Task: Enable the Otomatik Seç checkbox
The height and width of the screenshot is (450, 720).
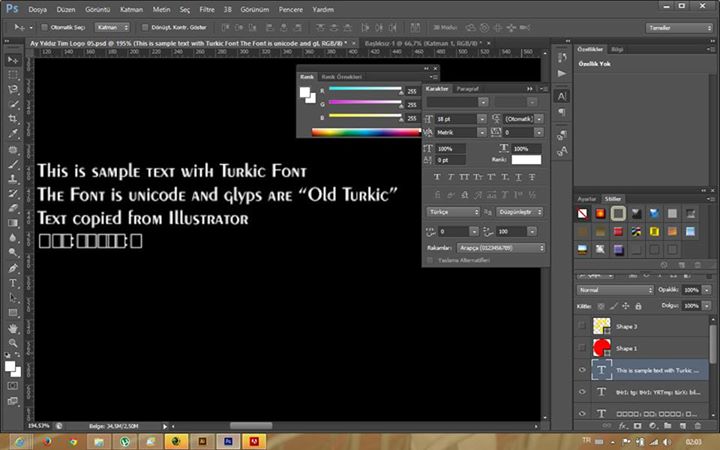Action: point(46,27)
